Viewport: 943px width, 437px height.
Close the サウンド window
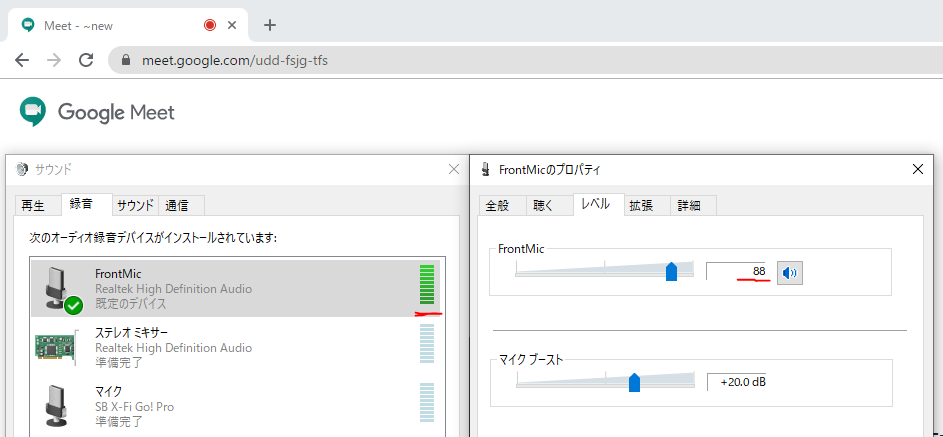point(454,170)
